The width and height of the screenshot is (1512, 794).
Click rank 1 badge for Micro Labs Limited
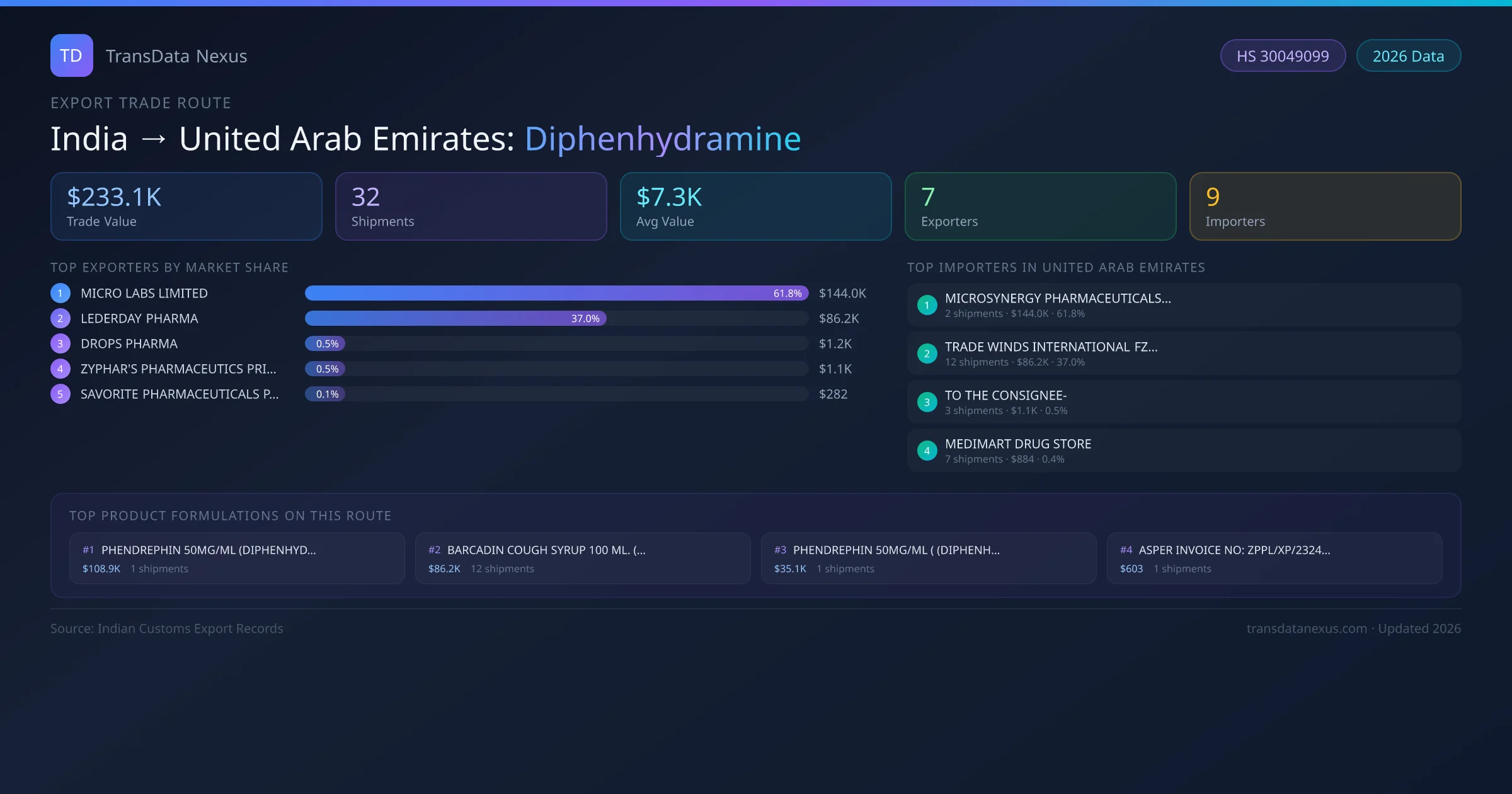[x=60, y=293]
